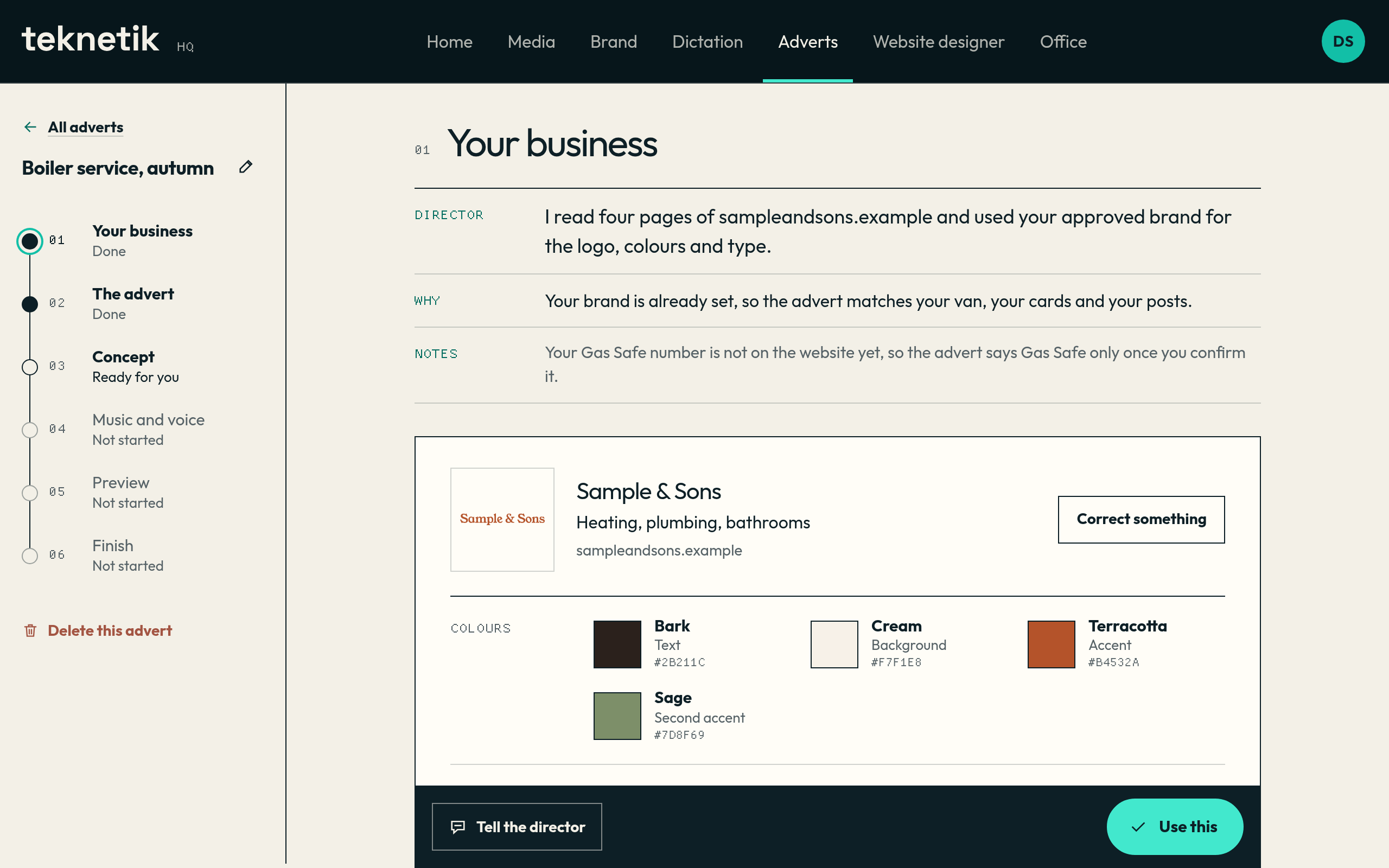Confirm with the Use this button
The image size is (1389, 868).
(1174, 827)
